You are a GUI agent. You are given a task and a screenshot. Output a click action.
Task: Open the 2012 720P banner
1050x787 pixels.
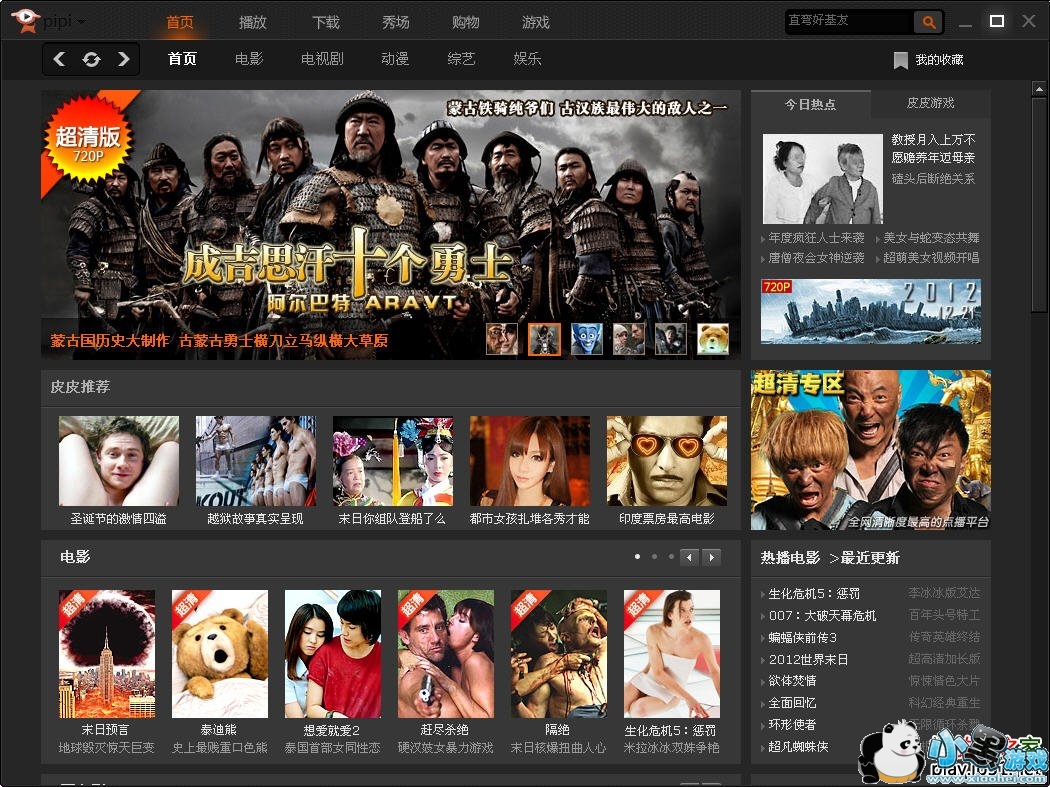871,311
